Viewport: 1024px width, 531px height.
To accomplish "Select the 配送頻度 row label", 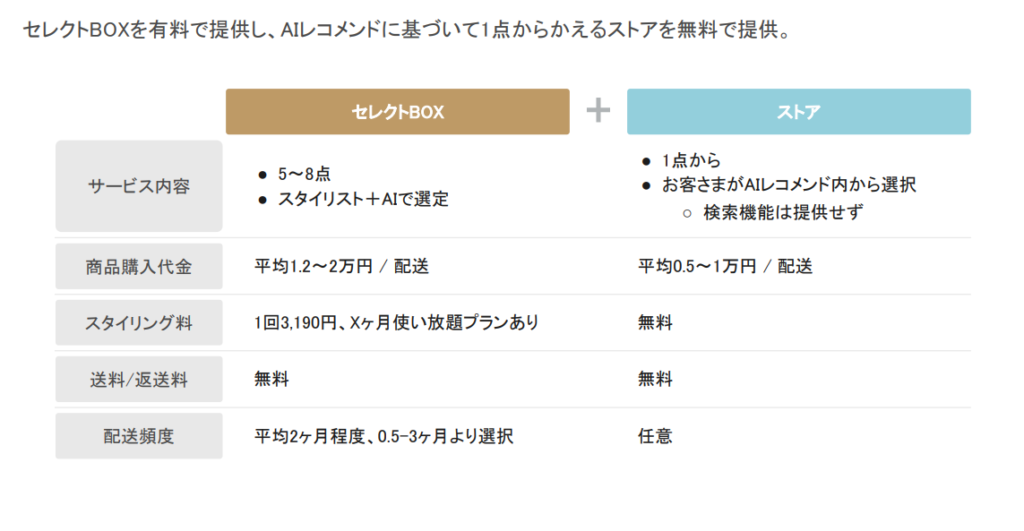I will [138, 436].
